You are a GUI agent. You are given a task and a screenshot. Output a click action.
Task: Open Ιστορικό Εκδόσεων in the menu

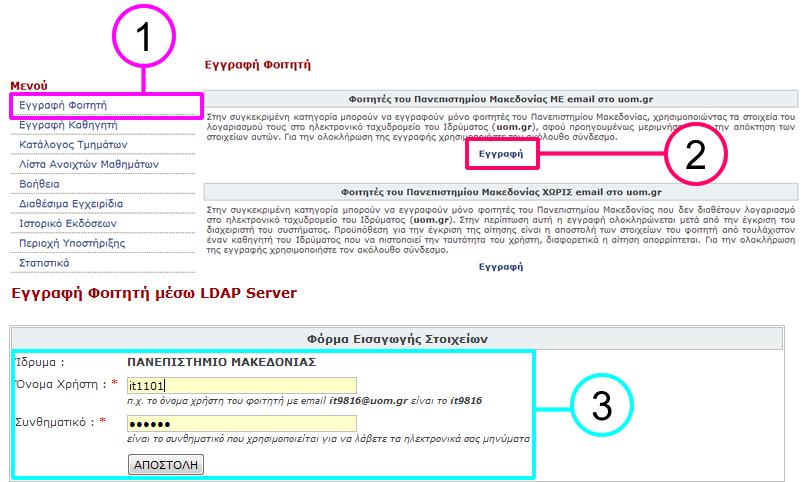(x=67, y=224)
